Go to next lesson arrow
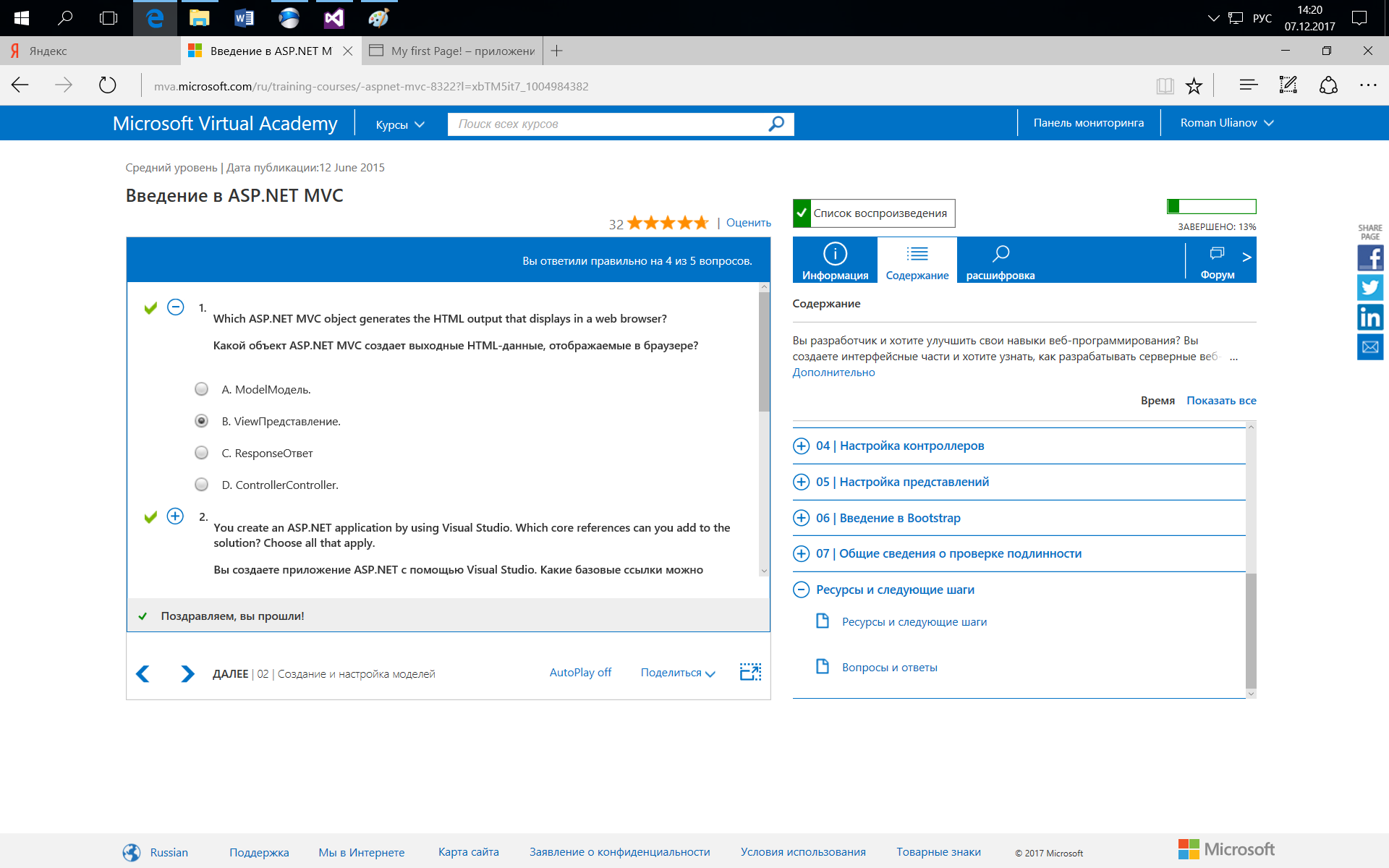This screenshot has height=868, width=1389. [x=187, y=673]
